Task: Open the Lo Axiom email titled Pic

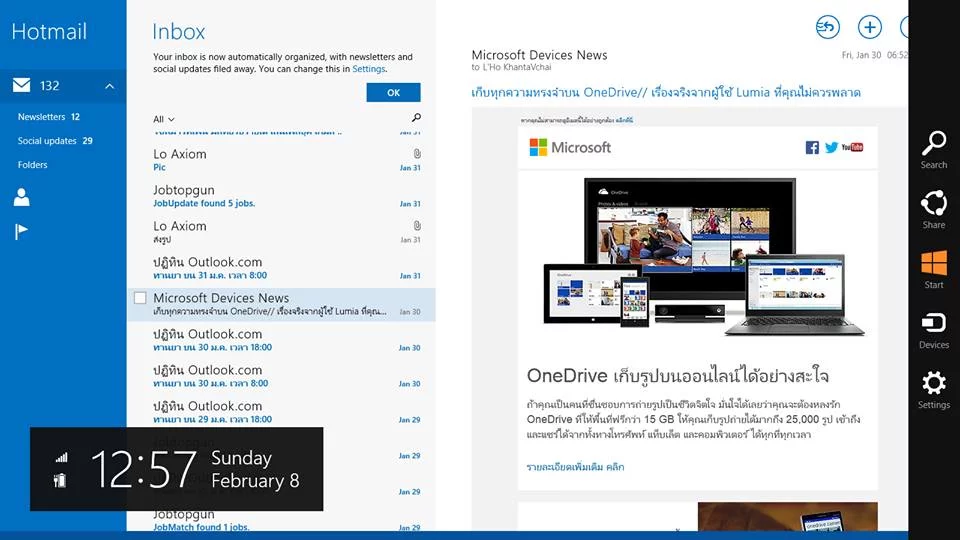Action: pyautogui.click(x=282, y=160)
